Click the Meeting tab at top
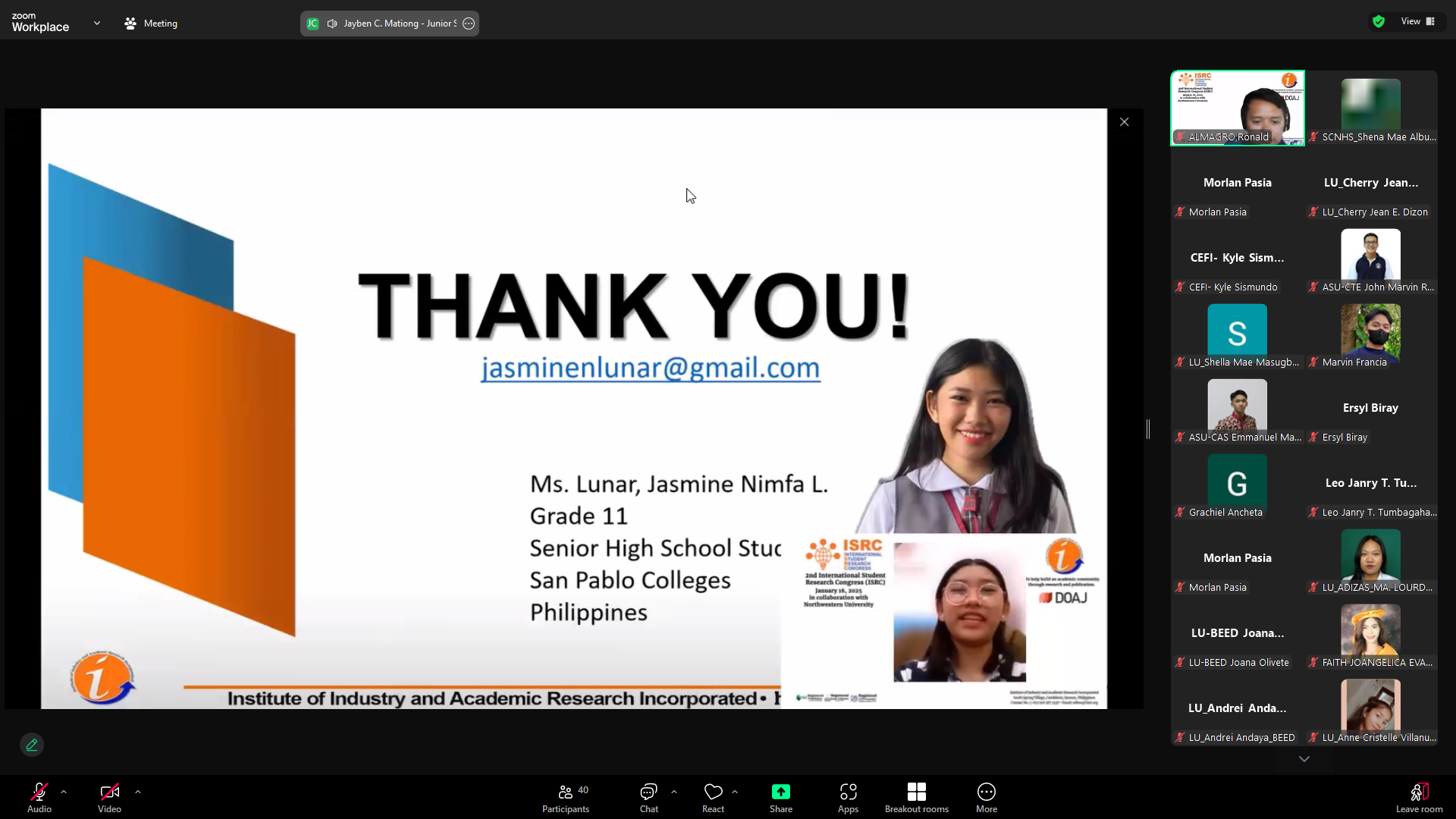This screenshot has width=1456, height=819. 151,24
